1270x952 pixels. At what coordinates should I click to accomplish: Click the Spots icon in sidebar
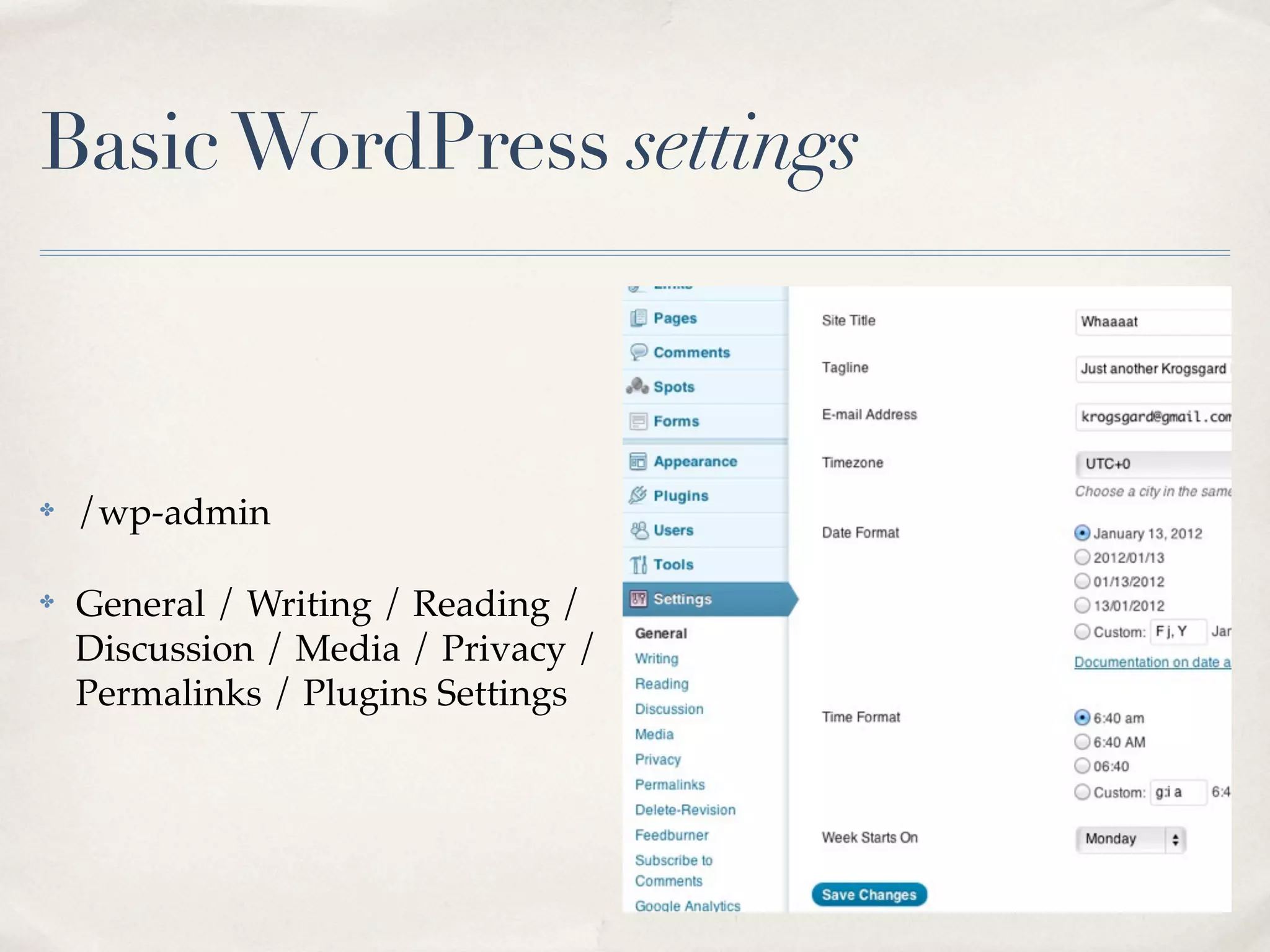pyautogui.click(x=637, y=386)
